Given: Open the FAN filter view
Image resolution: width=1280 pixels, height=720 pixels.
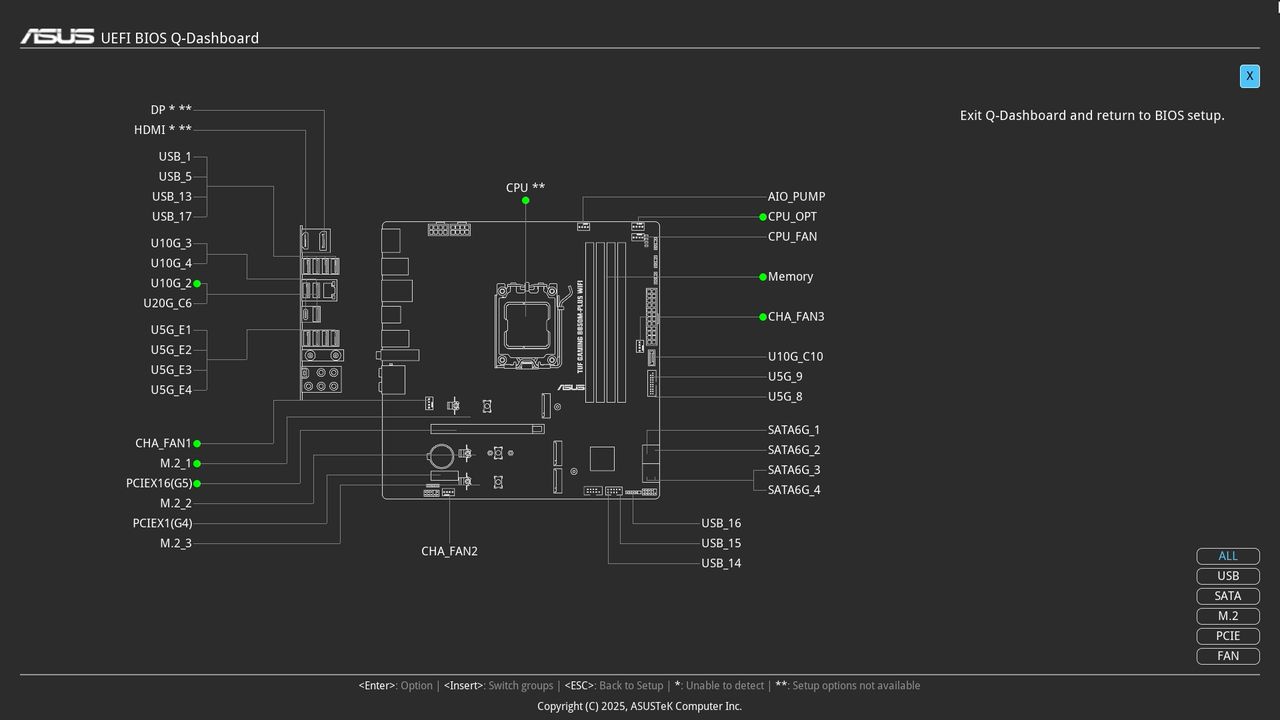Looking at the screenshot, I should click(1227, 655).
